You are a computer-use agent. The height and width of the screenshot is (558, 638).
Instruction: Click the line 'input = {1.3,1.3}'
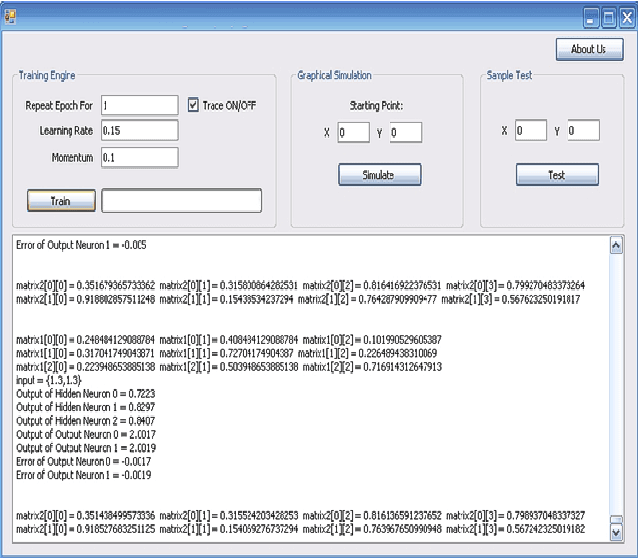49,380
